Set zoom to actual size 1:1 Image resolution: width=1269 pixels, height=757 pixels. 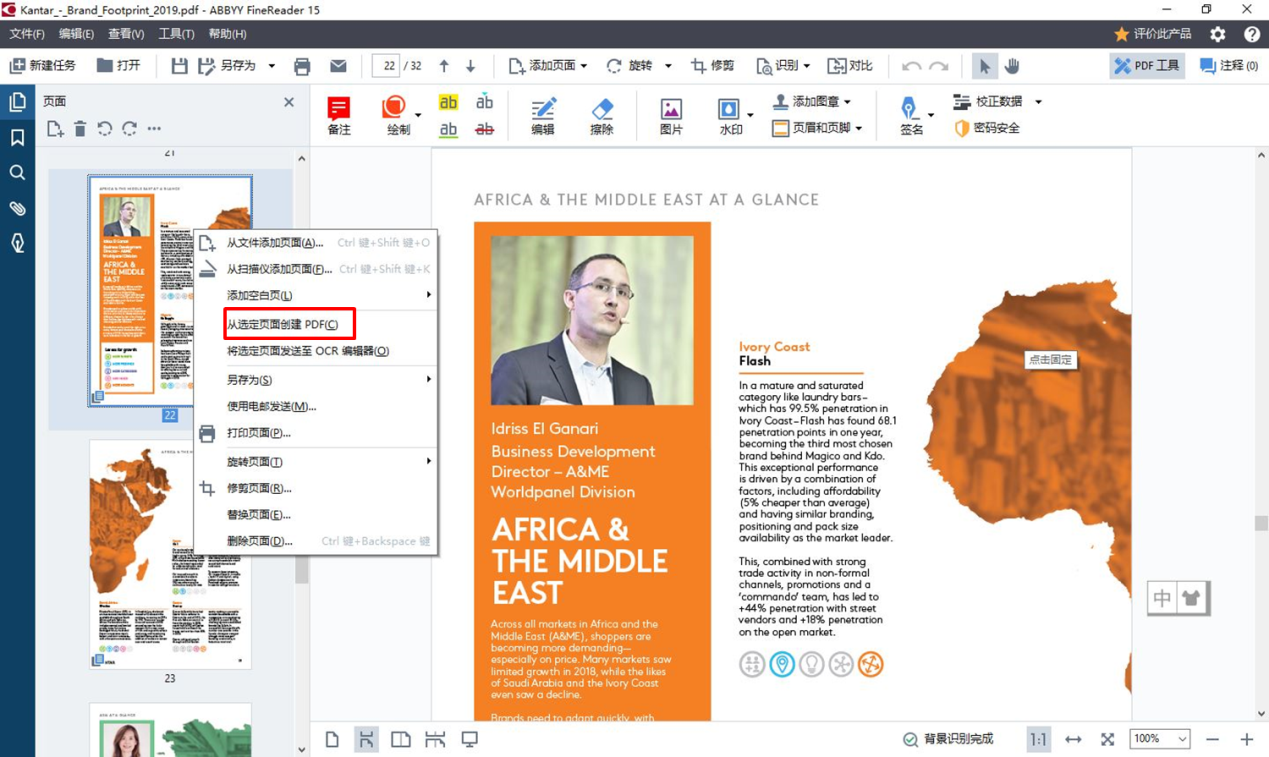tap(1038, 739)
